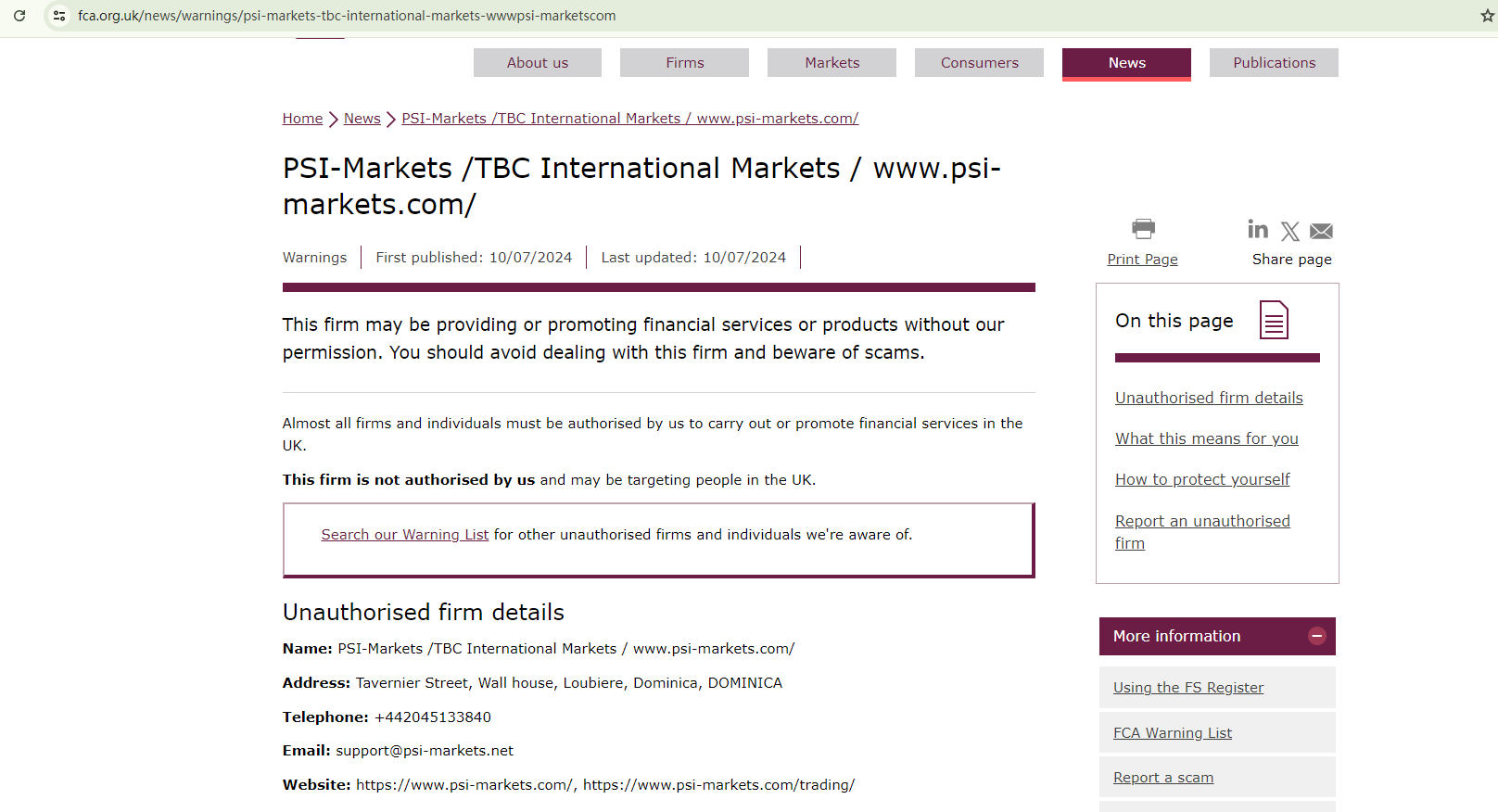
Task: Jump to How to protect yourself
Action: tap(1202, 479)
